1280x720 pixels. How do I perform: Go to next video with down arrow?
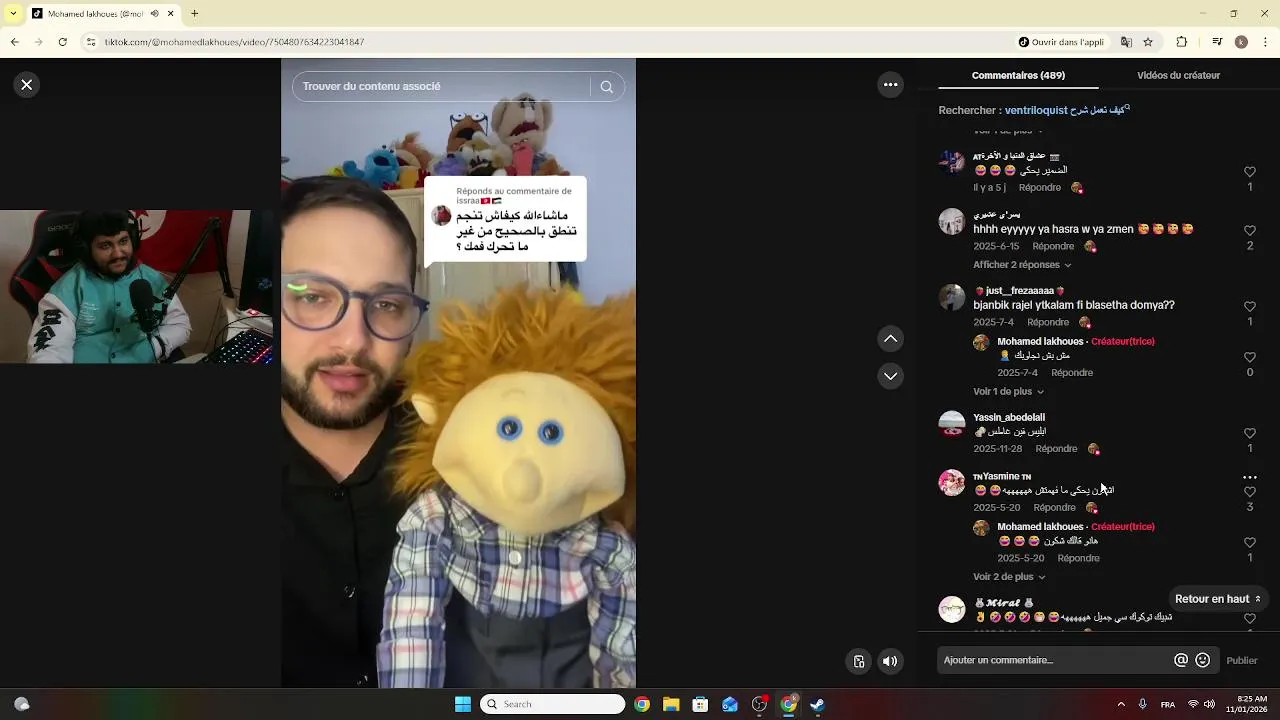click(x=891, y=376)
